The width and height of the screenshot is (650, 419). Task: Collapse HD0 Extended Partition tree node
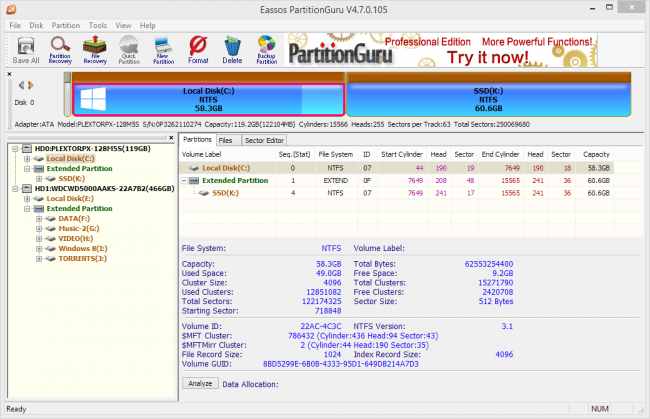click(x=27, y=169)
